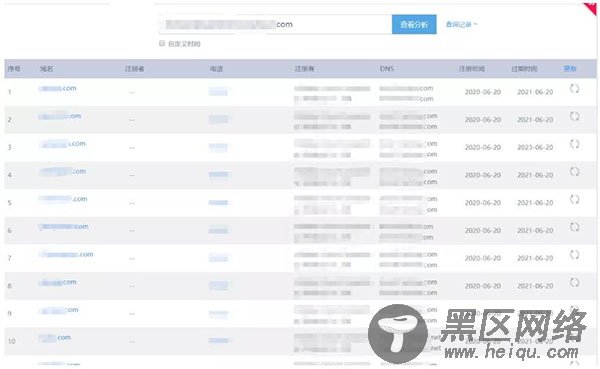Image resolution: width=600 pixels, height=369 pixels.
Task: Click the 过期时间 column header
Action: (524, 69)
